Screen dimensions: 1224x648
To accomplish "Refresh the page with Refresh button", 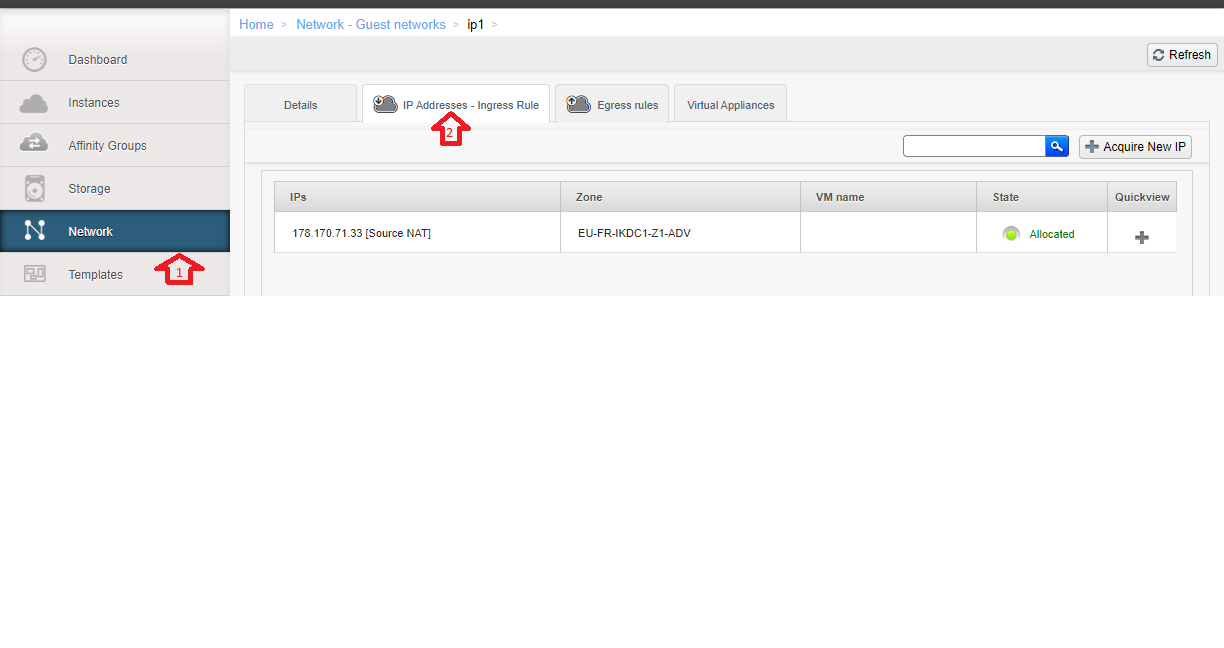I will (1182, 55).
